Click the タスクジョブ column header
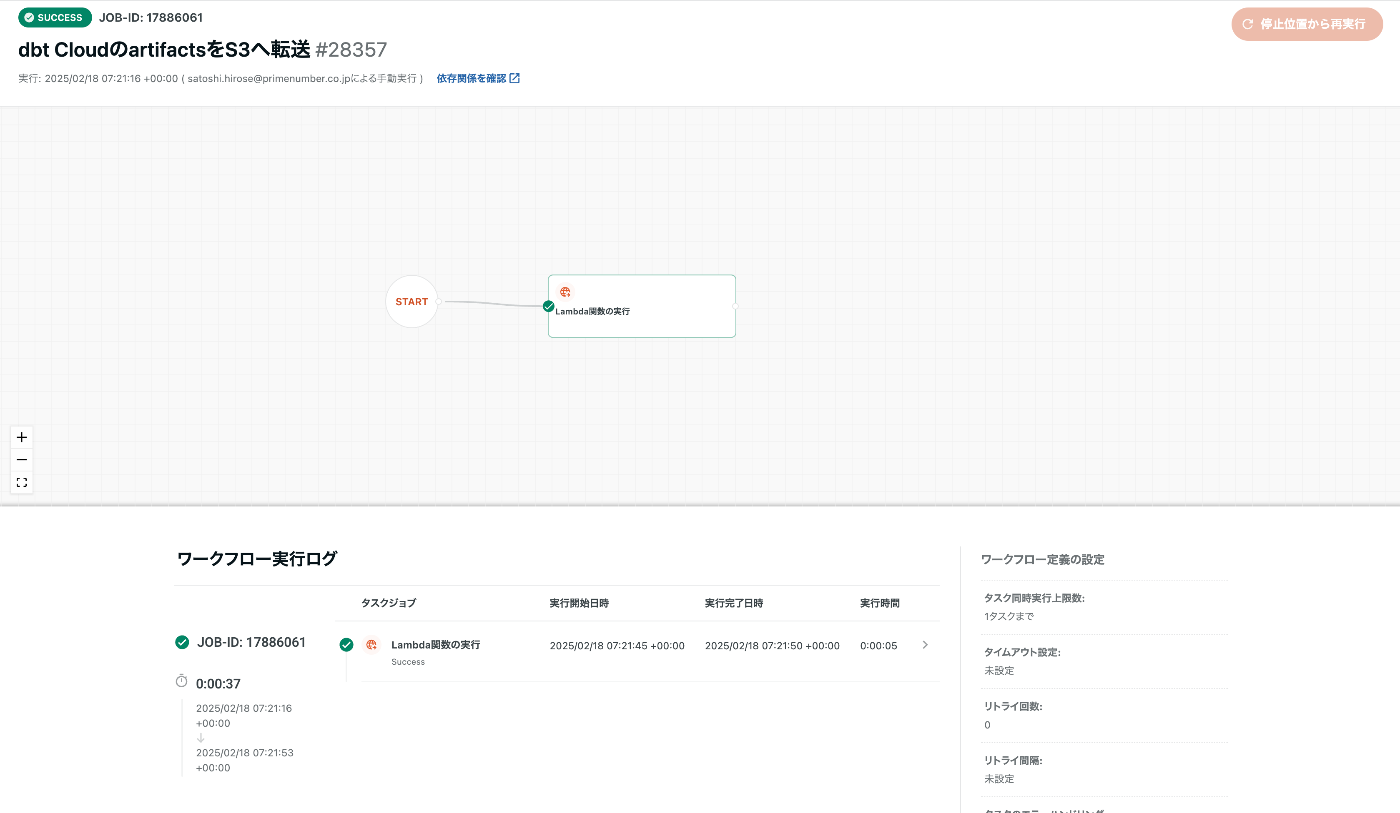The width and height of the screenshot is (1400, 813). 389,603
